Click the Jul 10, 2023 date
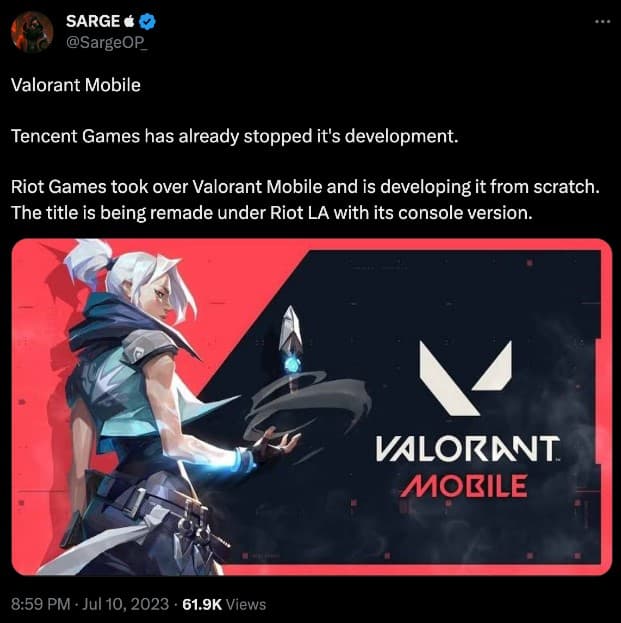This screenshot has width=621, height=623. click(126, 604)
